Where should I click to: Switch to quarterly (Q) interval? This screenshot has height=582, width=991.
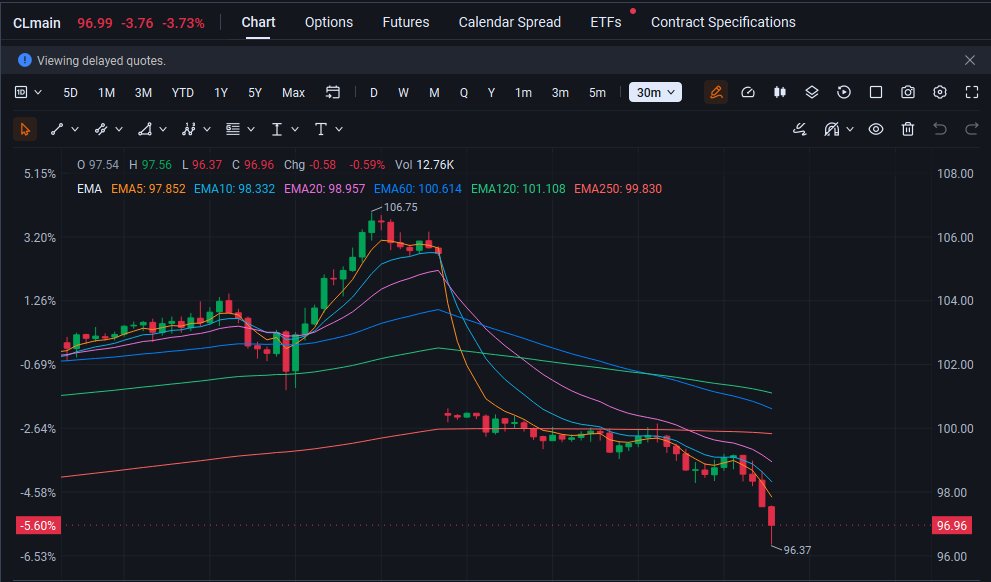pos(464,92)
